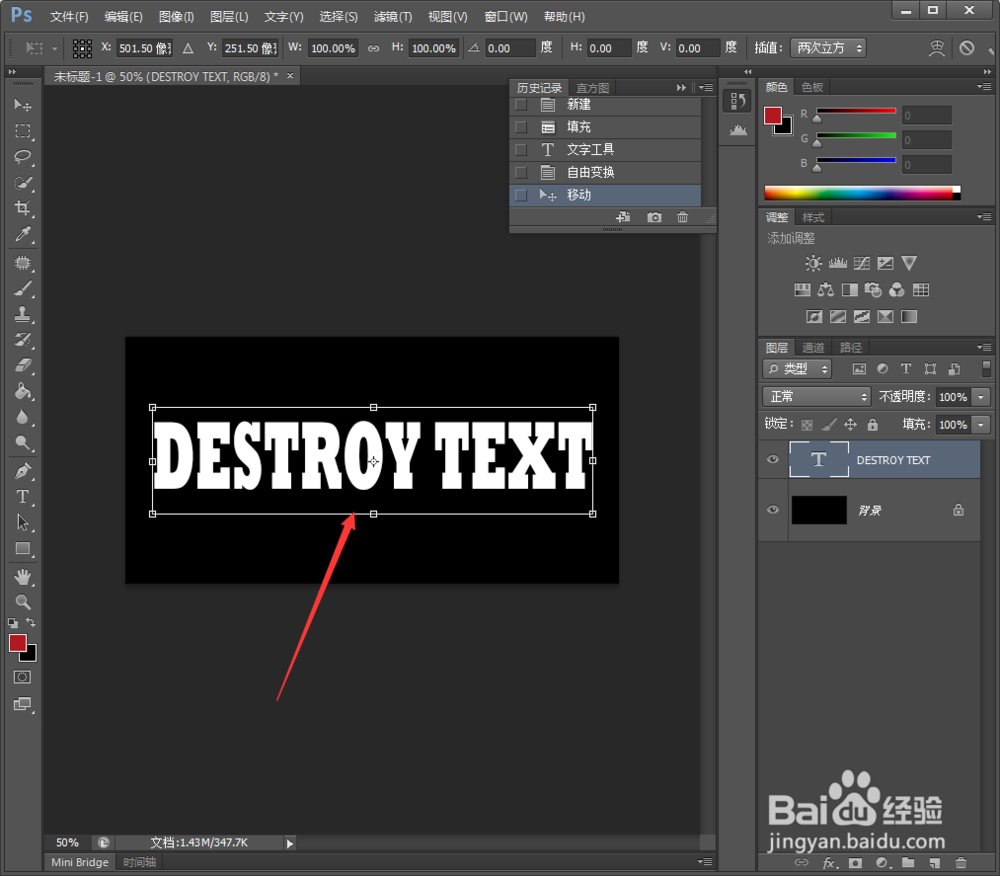Toggle history brush source for 填充
Image resolution: width=1000 pixels, height=876 pixels.
pyautogui.click(x=521, y=127)
